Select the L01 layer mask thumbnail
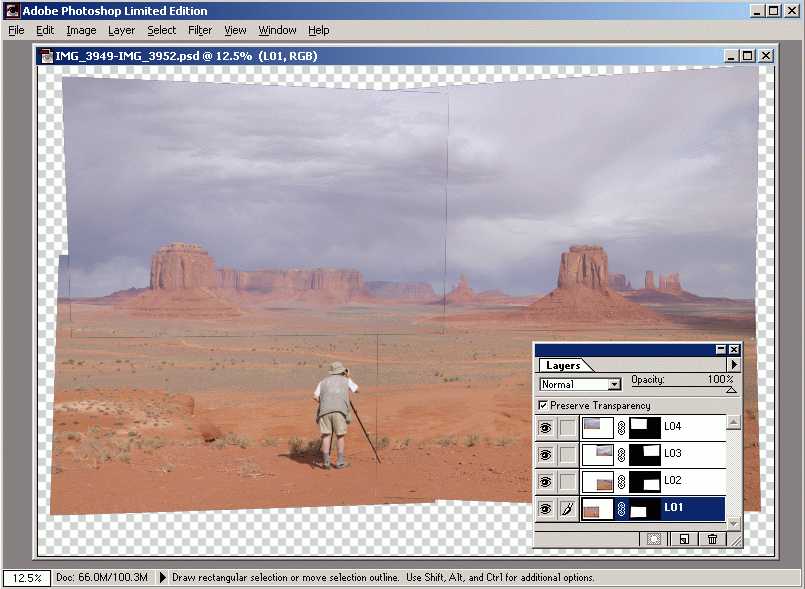The width and height of the screenshot is (805, 589). (x=645, y=509)
